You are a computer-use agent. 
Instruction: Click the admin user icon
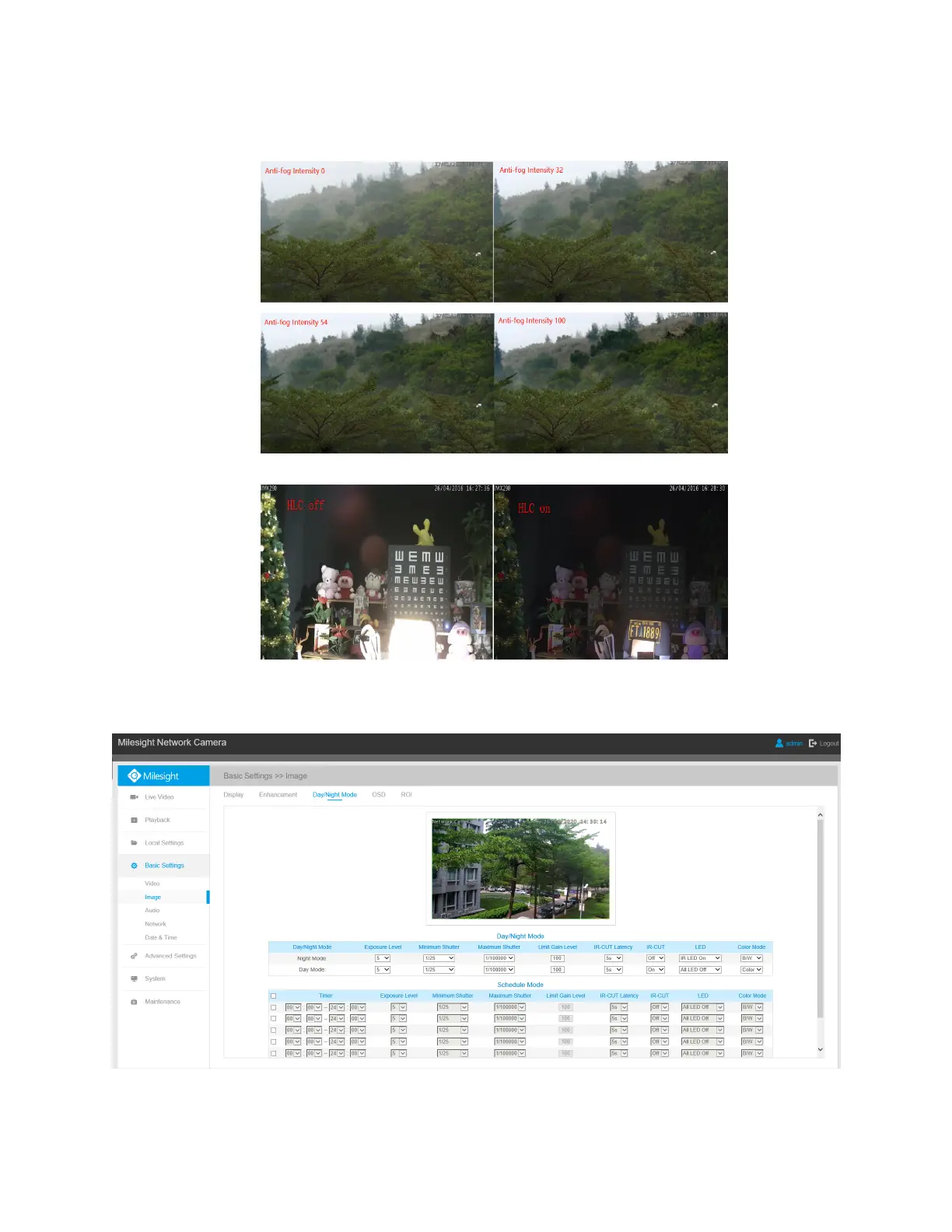coord(779,744)
